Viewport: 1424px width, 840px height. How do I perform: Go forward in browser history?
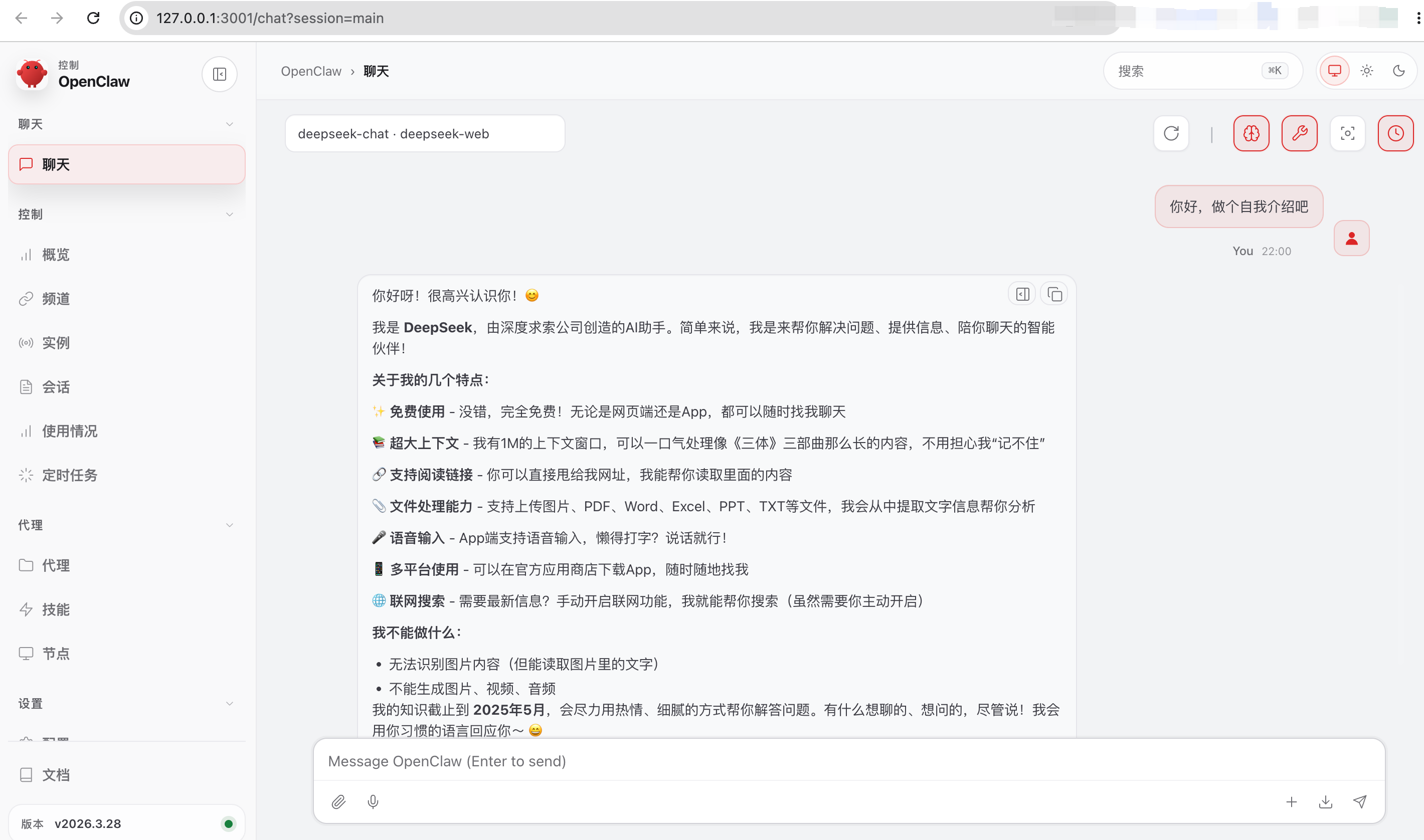tap(57, 18)
